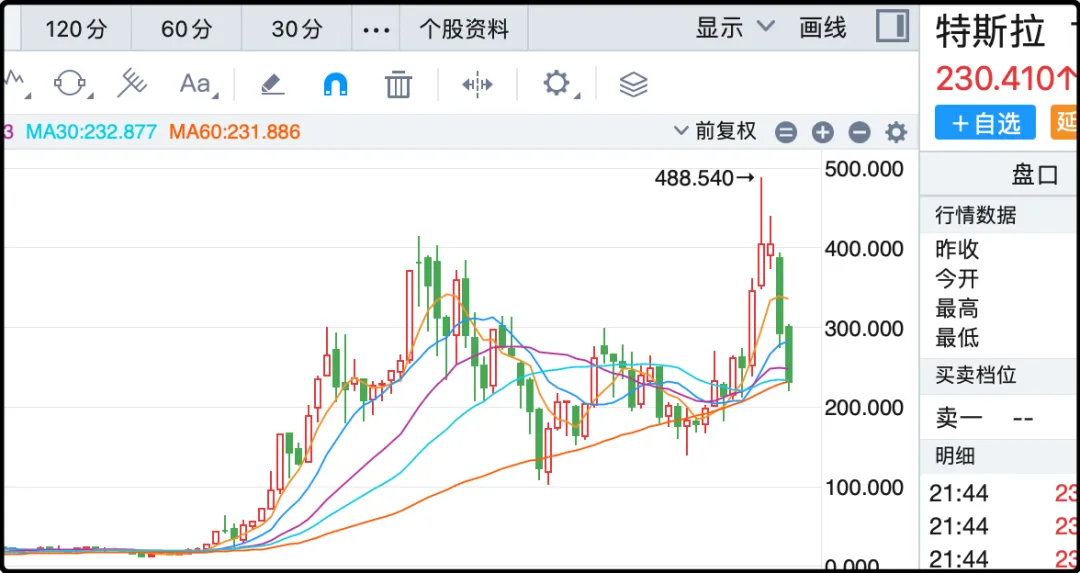Open more timeframes with three dots
Image resolution: width=1080 pixels, height=573 pixels.
point(376,29)
